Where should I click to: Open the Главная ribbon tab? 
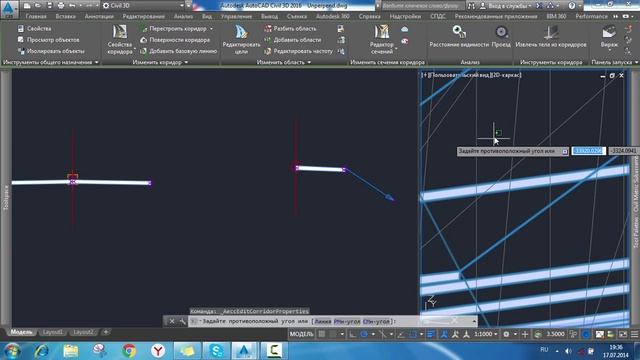click(x=36, y=17)
